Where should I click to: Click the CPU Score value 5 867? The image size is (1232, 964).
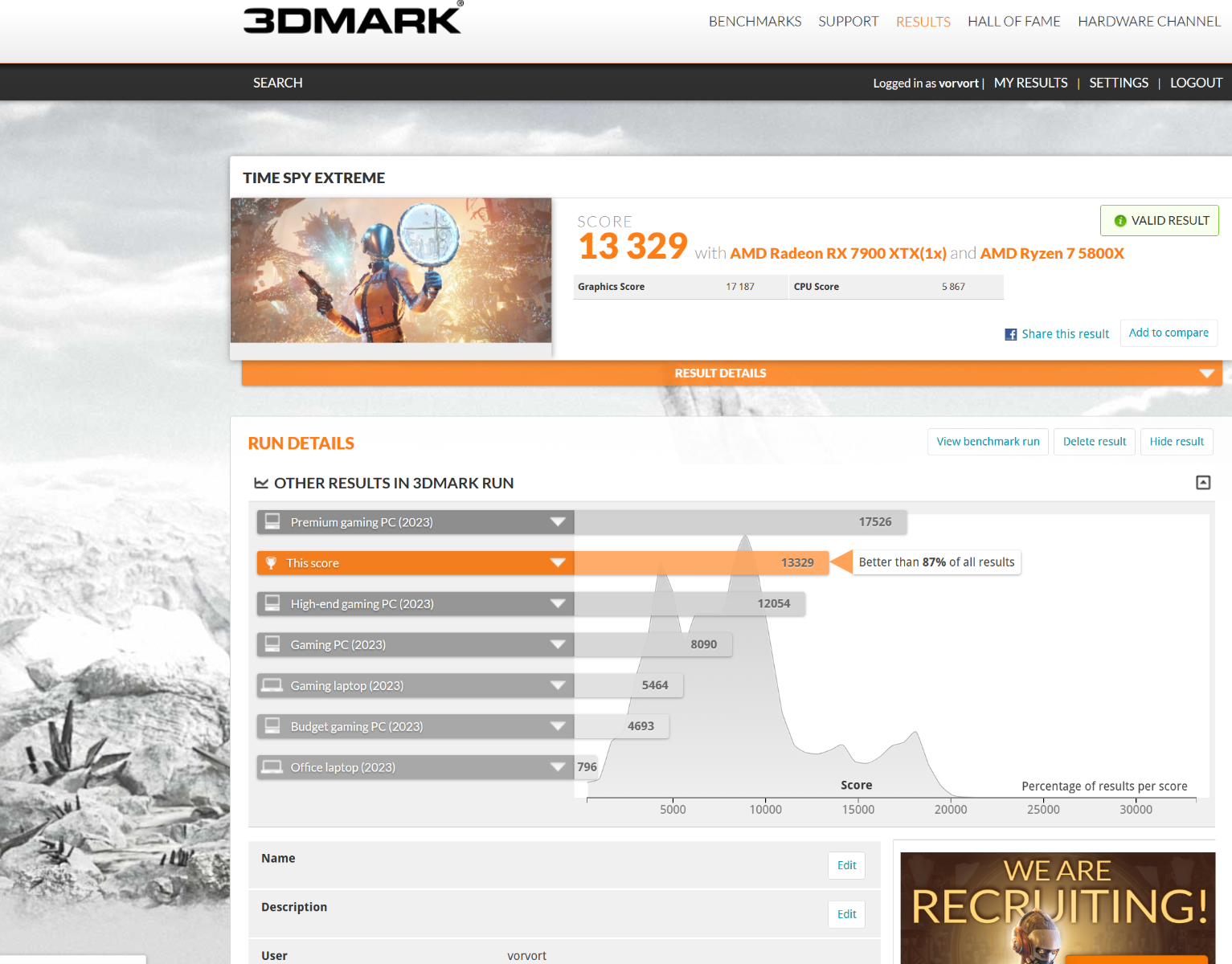953,287
